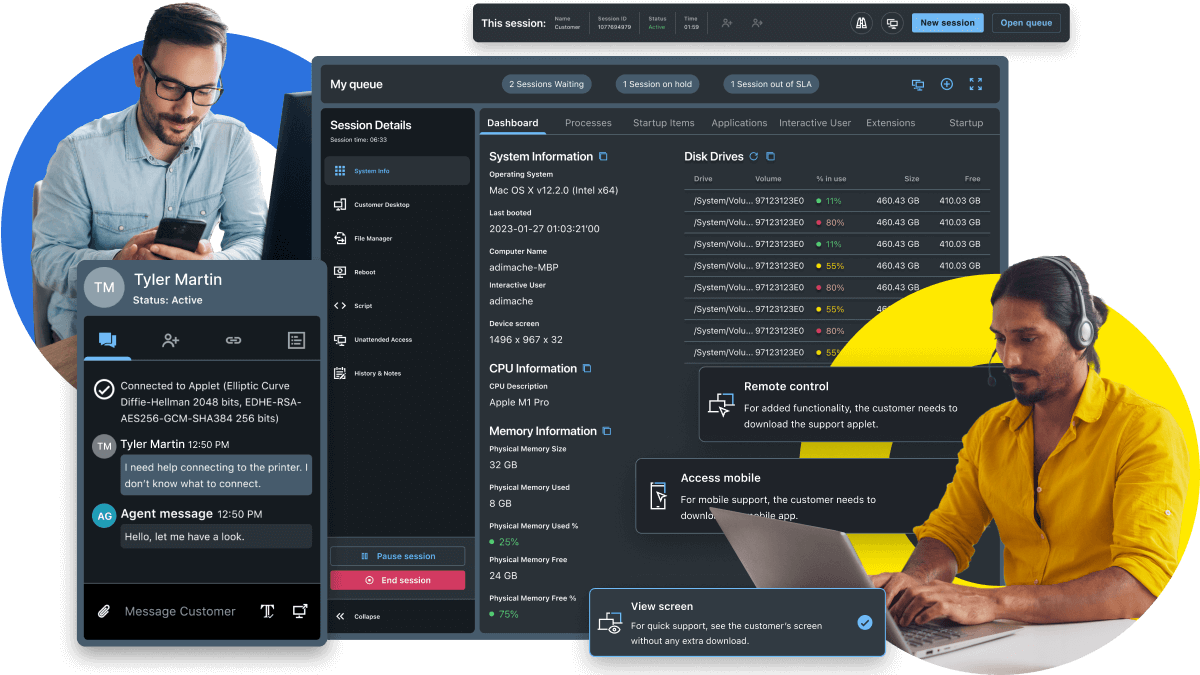Open the link sharing tab in chat panel

click(x=233, y=340)
